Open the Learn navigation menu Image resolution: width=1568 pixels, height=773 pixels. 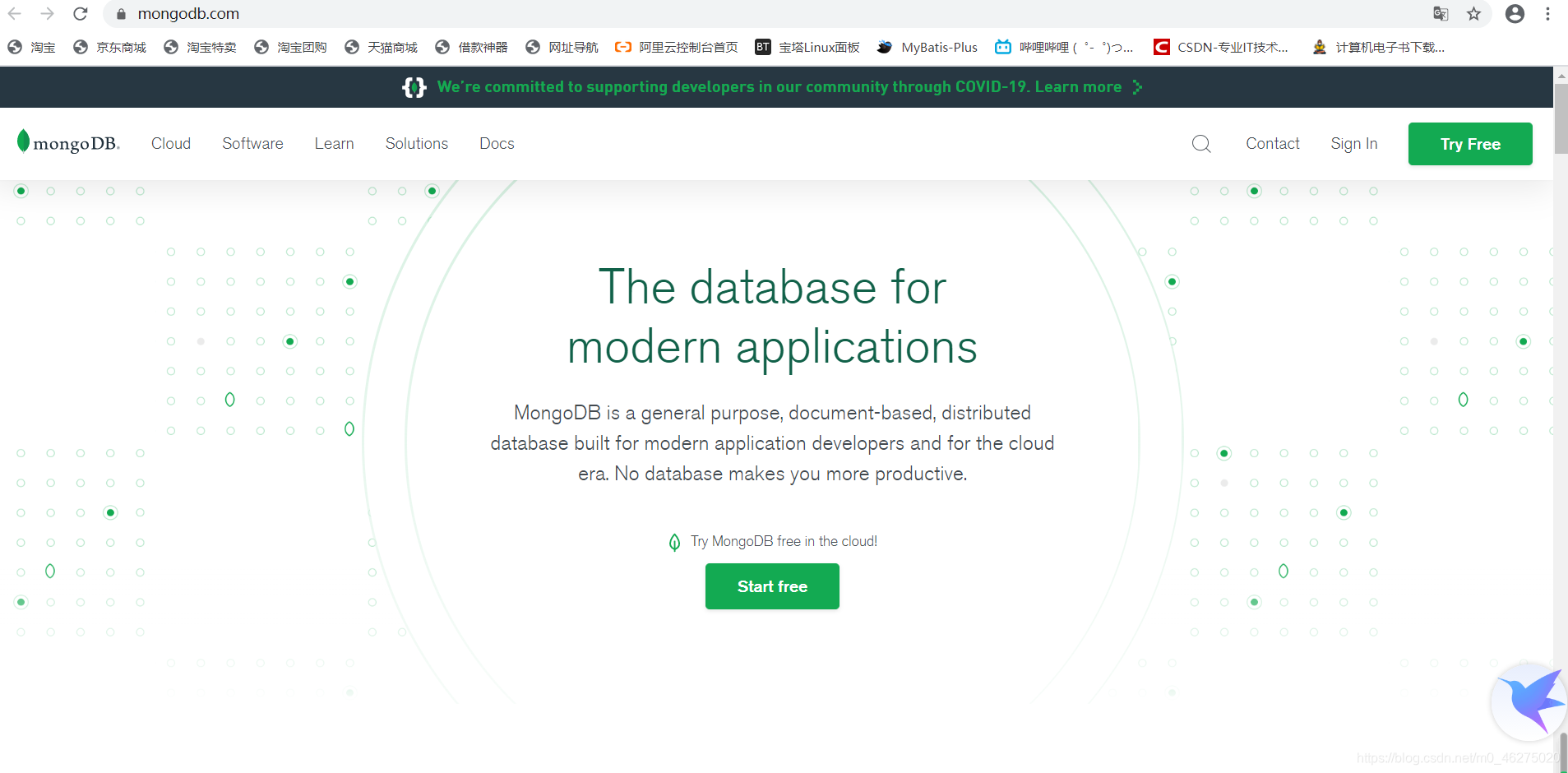[x=334, y=144]
